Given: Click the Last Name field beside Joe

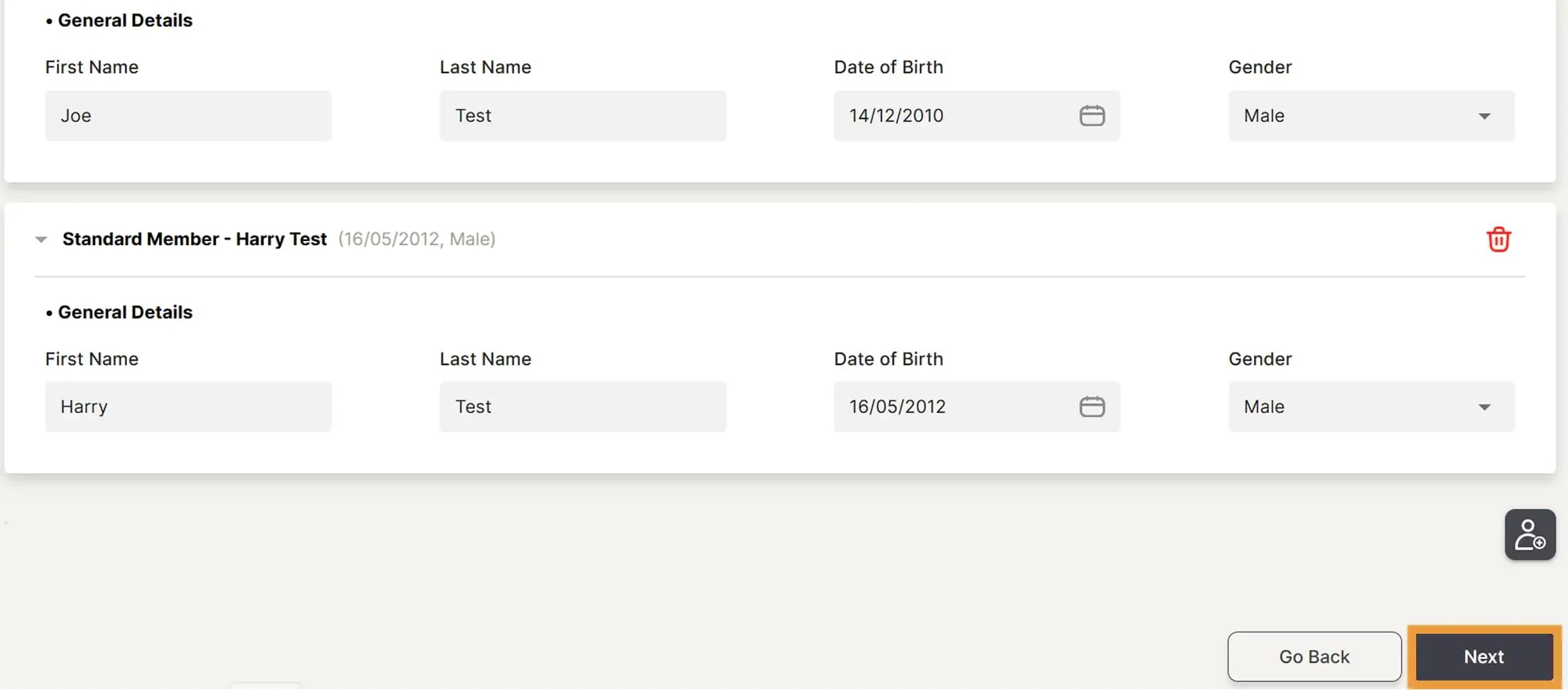Looking at the screenshot, I should click(582, 115).
